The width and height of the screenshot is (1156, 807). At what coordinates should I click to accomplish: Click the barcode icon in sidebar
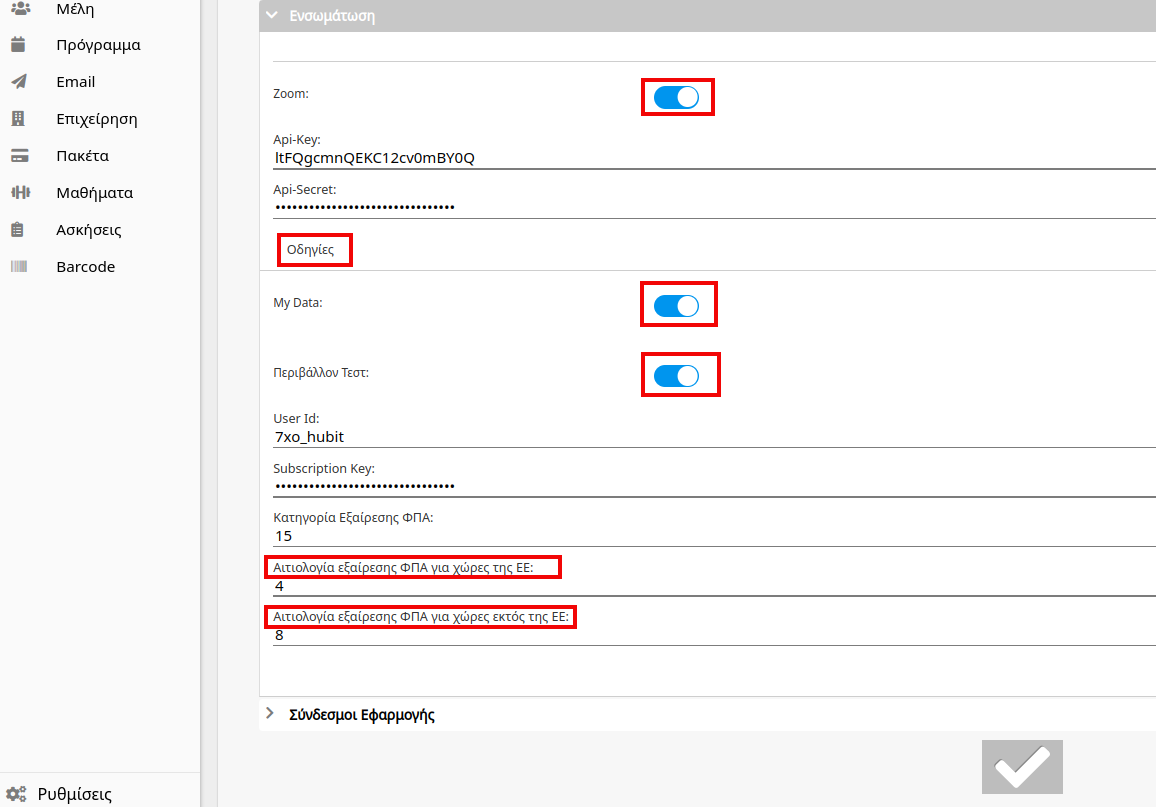pos(19,266)
